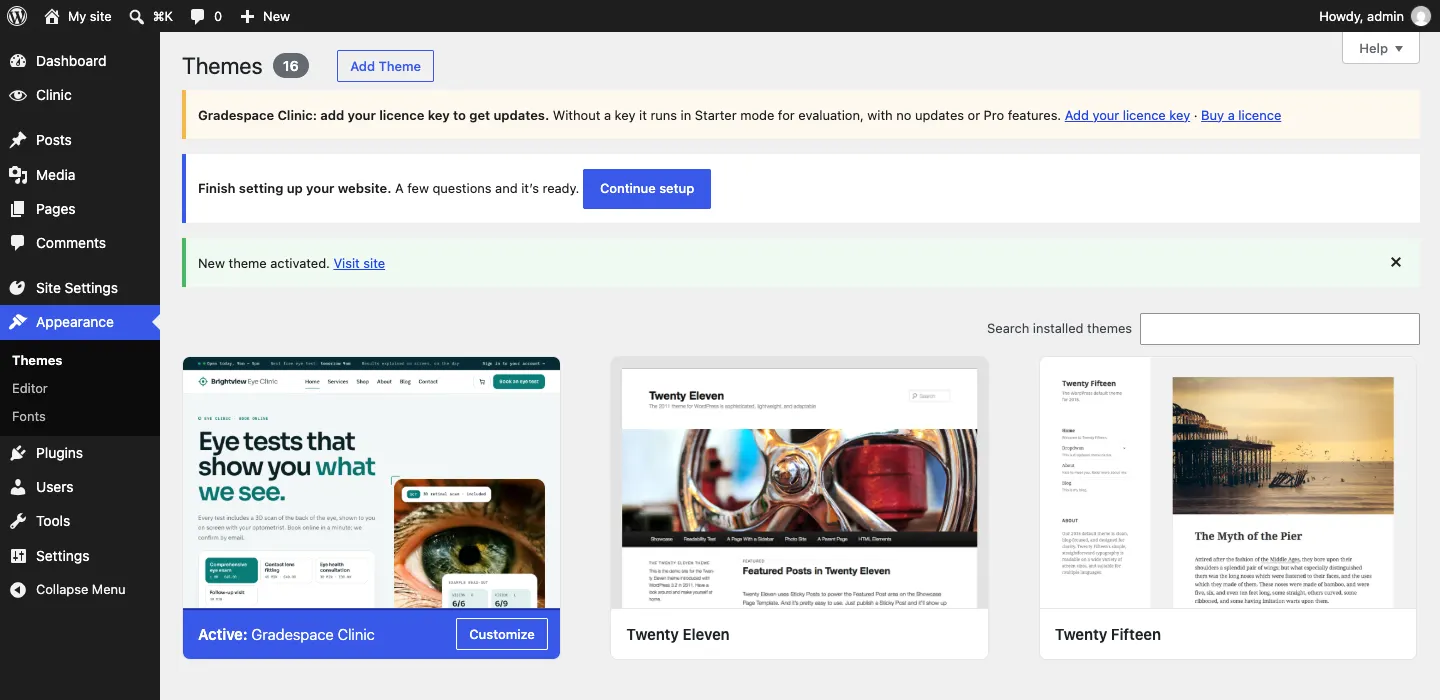
Task: Click the Twenty Eleven theme name
Action: (x=678, y=634)
